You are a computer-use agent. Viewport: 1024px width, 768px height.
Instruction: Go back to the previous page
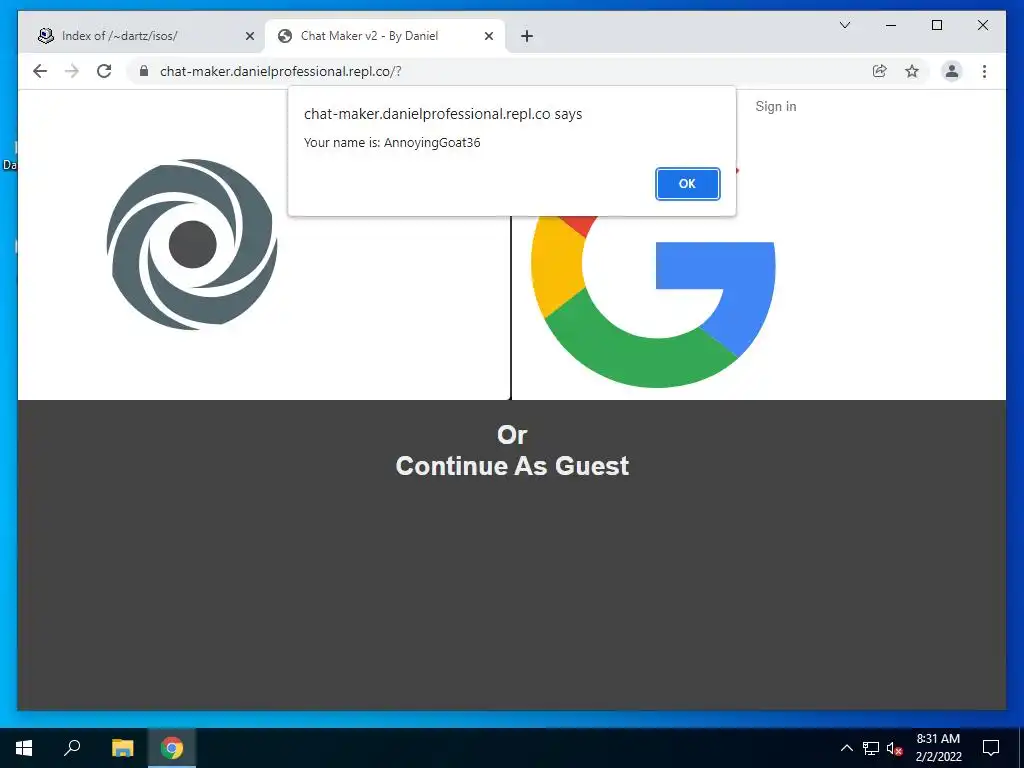click(x=40, y=71)
